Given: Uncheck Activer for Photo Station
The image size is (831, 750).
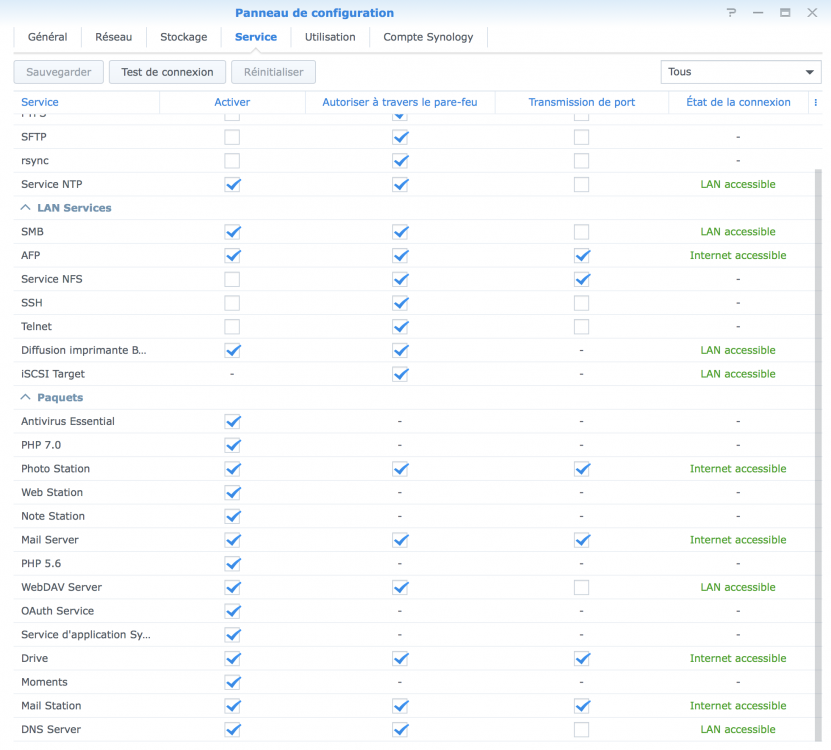Looking at the screenshot, I should click(x=232, y=469).
